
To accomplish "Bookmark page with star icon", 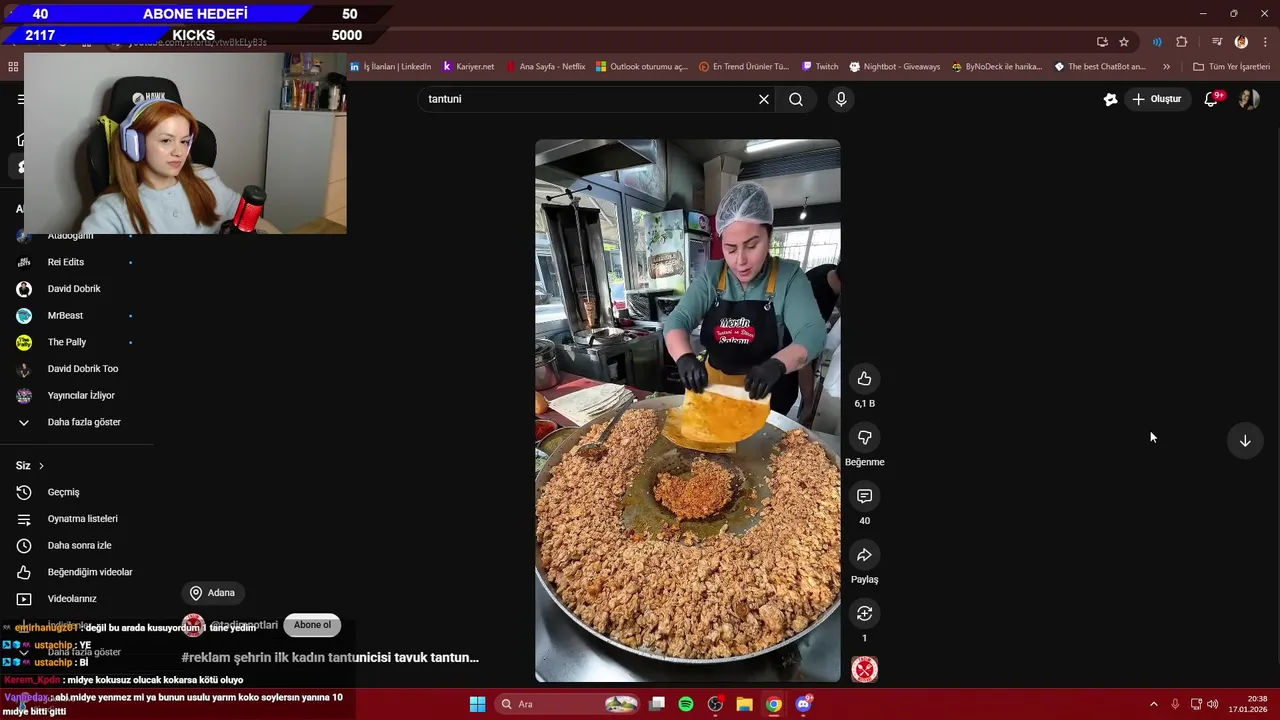I will [1124, 42].
